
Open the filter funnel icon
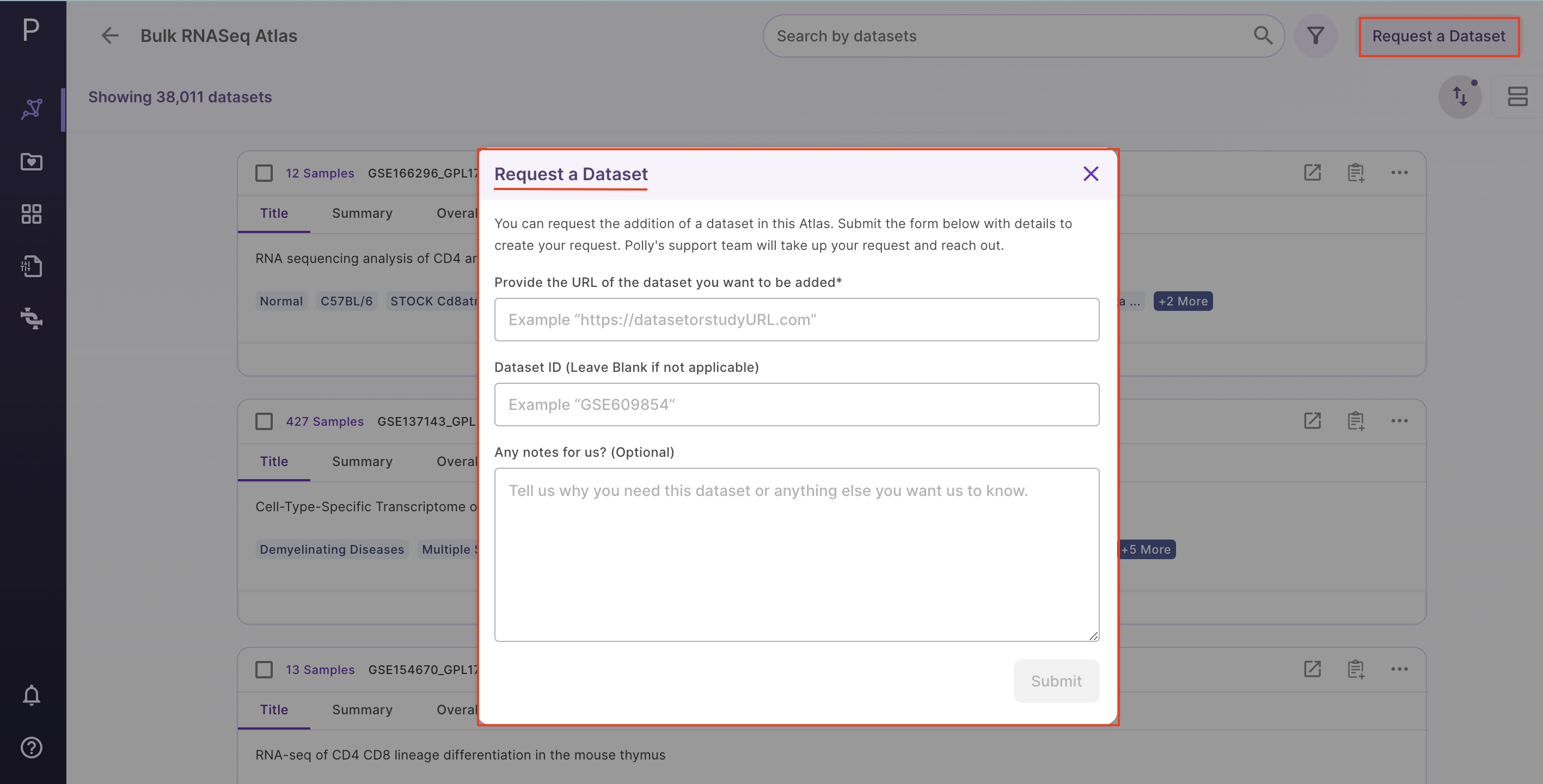1315,36
